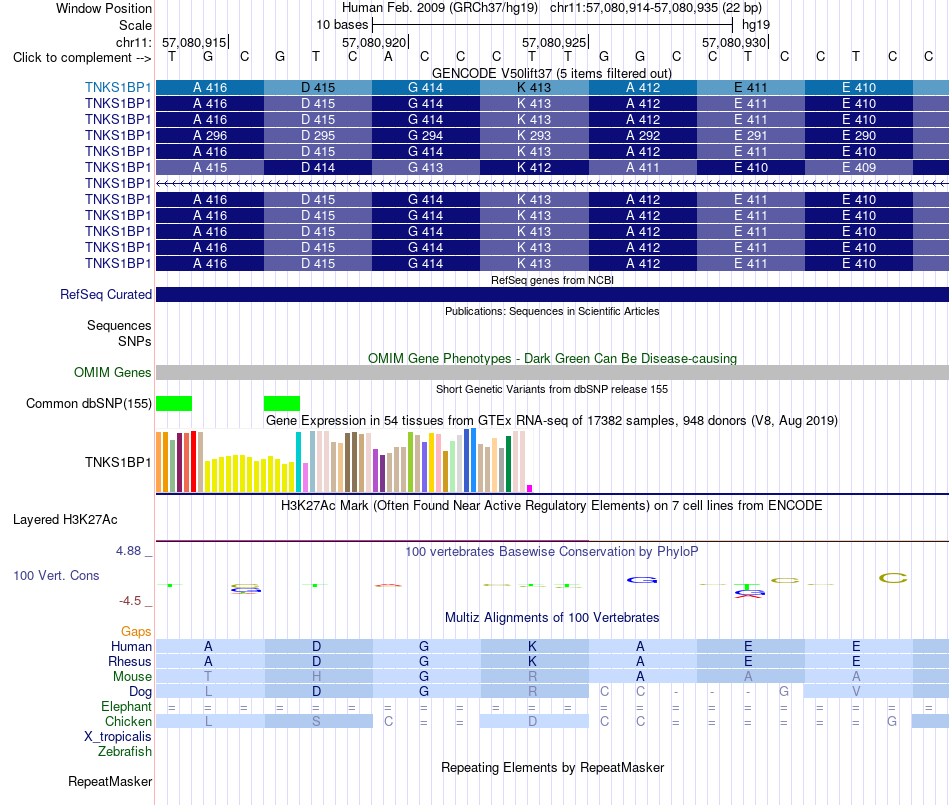The width and height of the screenshot is (950, 805).
Task: Click the highlighted light-blue TNKS1BP1 transcript label
Action: tap(118, 87)
